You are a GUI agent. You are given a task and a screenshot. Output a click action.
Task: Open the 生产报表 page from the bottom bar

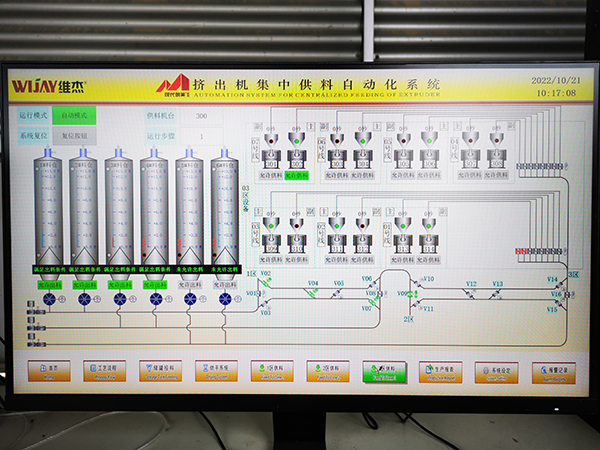(440, 371)
